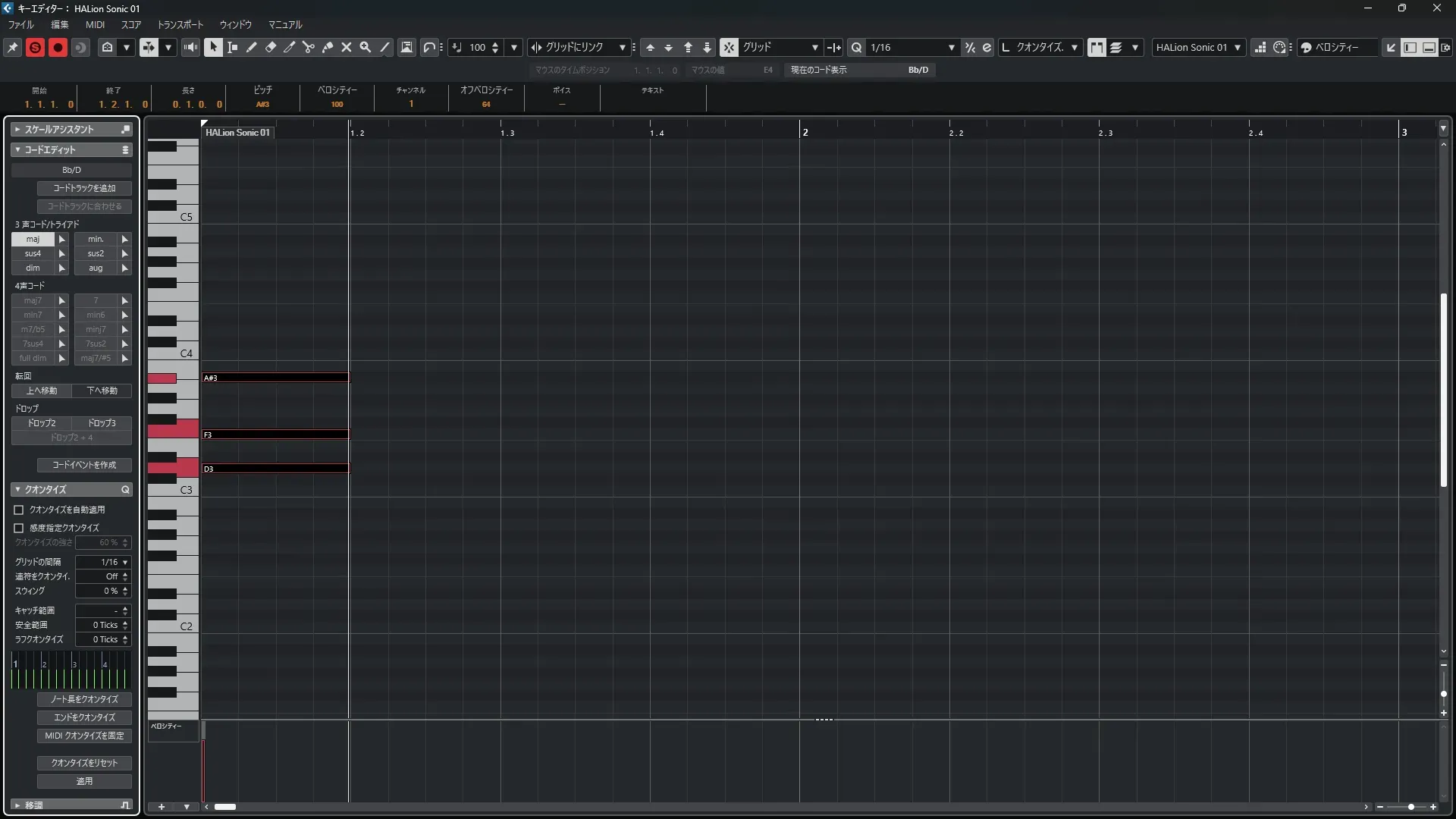
Task: Click the horizontal zoom slider at bottom right
Action: (1410, 807)
